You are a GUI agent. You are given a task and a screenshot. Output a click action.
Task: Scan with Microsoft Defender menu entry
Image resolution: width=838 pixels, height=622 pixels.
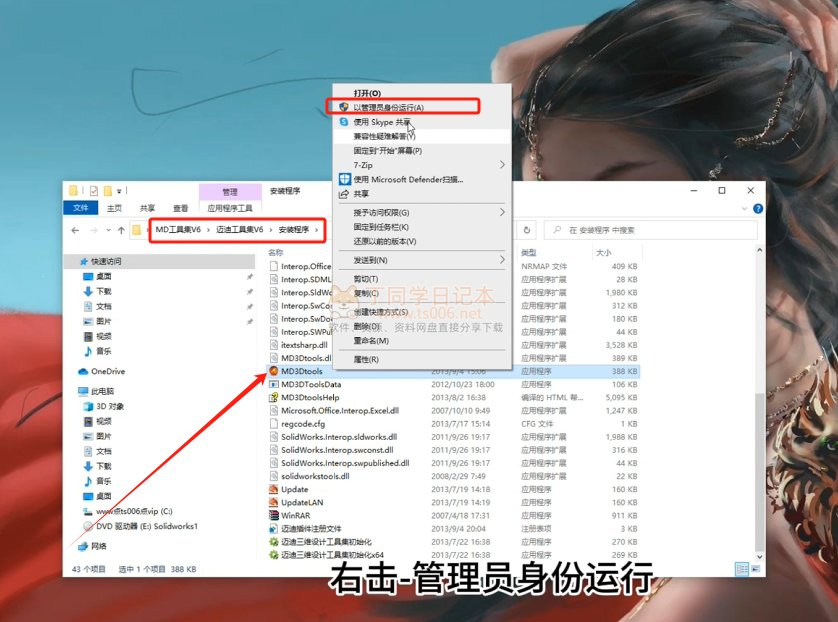tap(422, 180)
